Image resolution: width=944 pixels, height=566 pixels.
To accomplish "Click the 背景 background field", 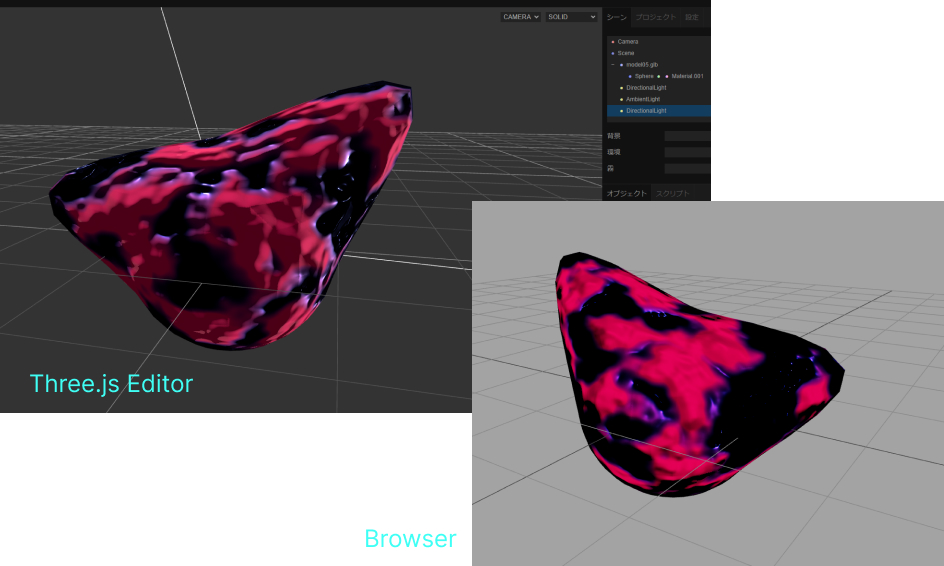I will pos(687,135).
